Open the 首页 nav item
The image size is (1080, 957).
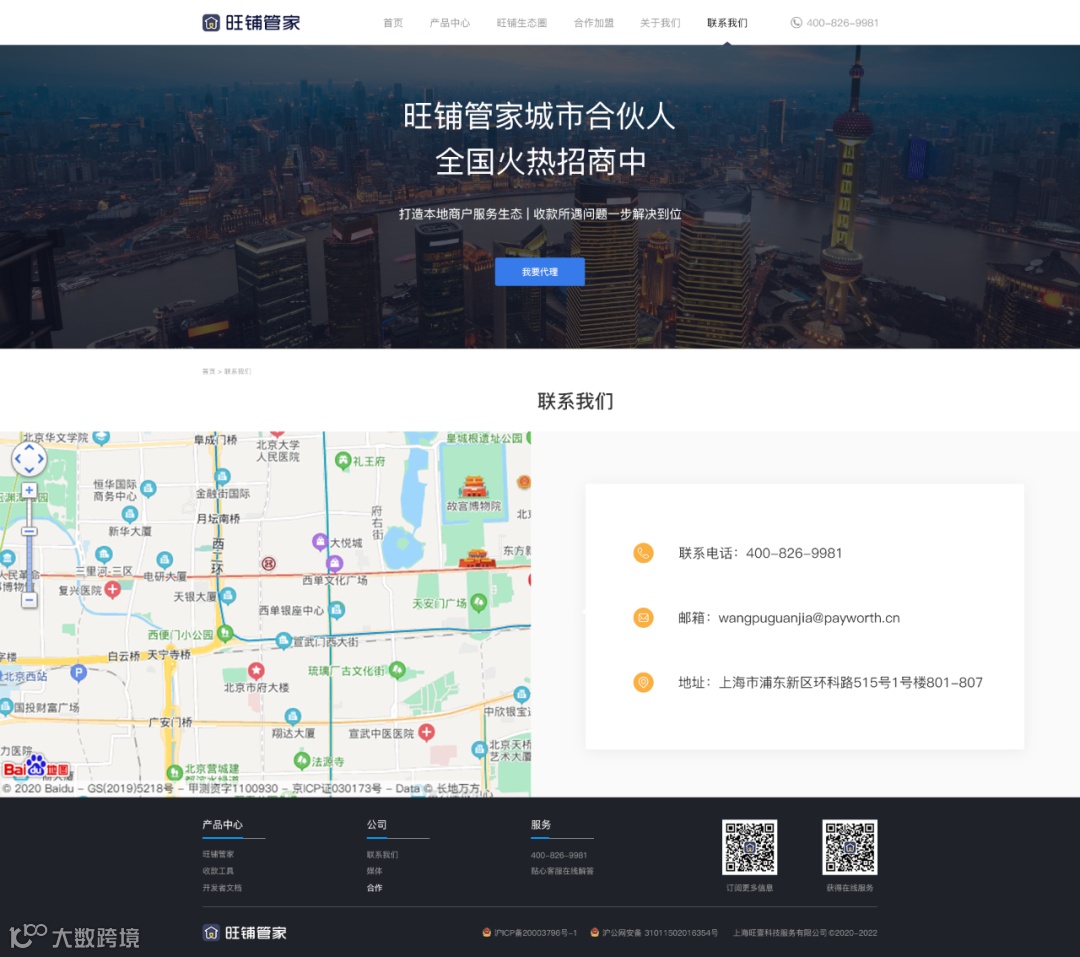[393, 23]
